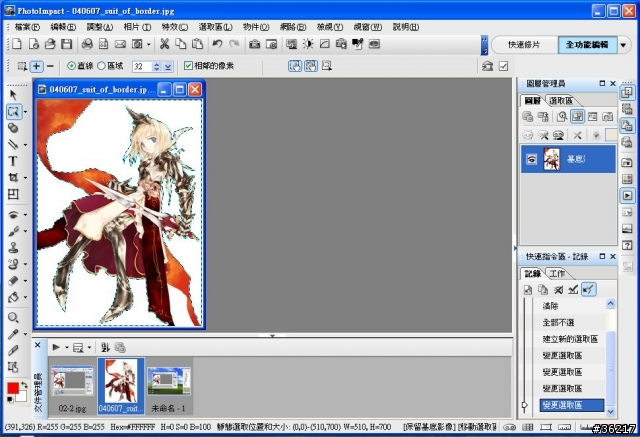The width and height of the screenshot is (640, 437).
Task: Select the Paint brush tool
Action: (13, 231)
